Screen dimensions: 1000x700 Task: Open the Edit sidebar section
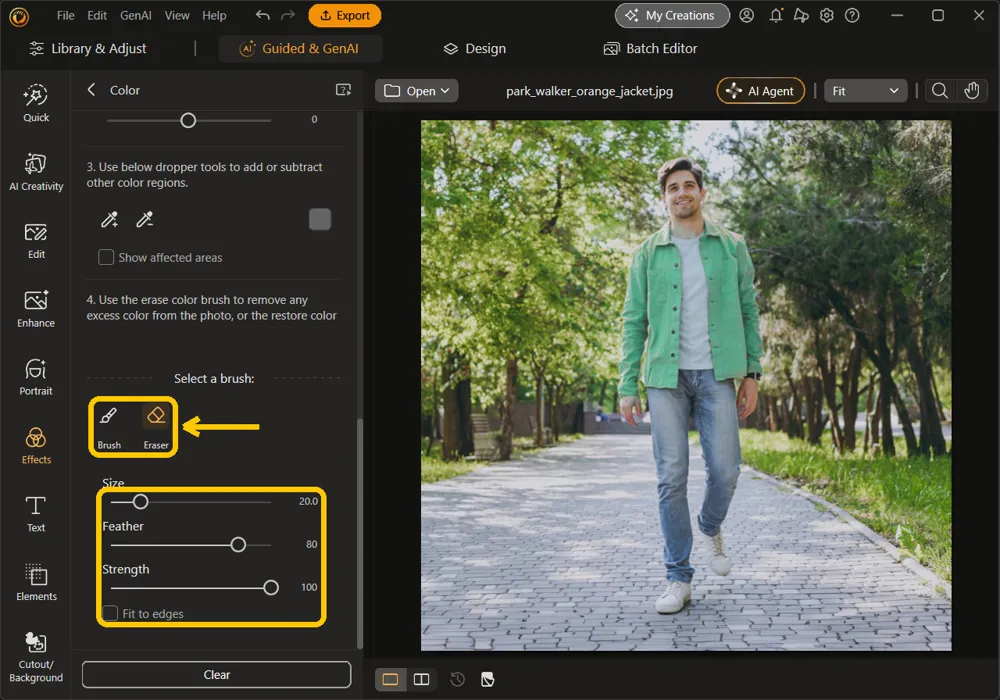(x=36, y=240)
